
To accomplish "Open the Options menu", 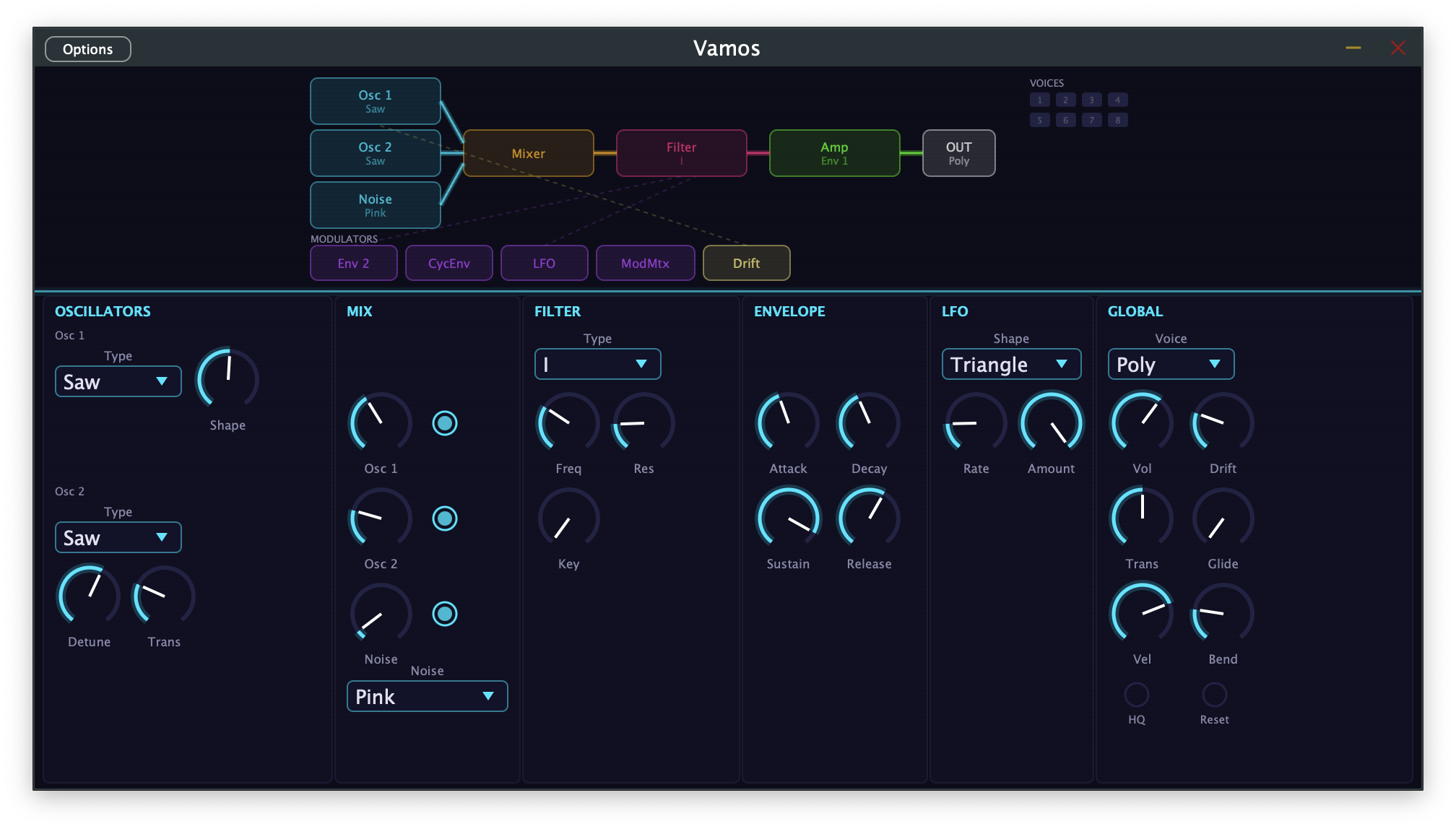I will pyautogui.click(x=87, y=48).
